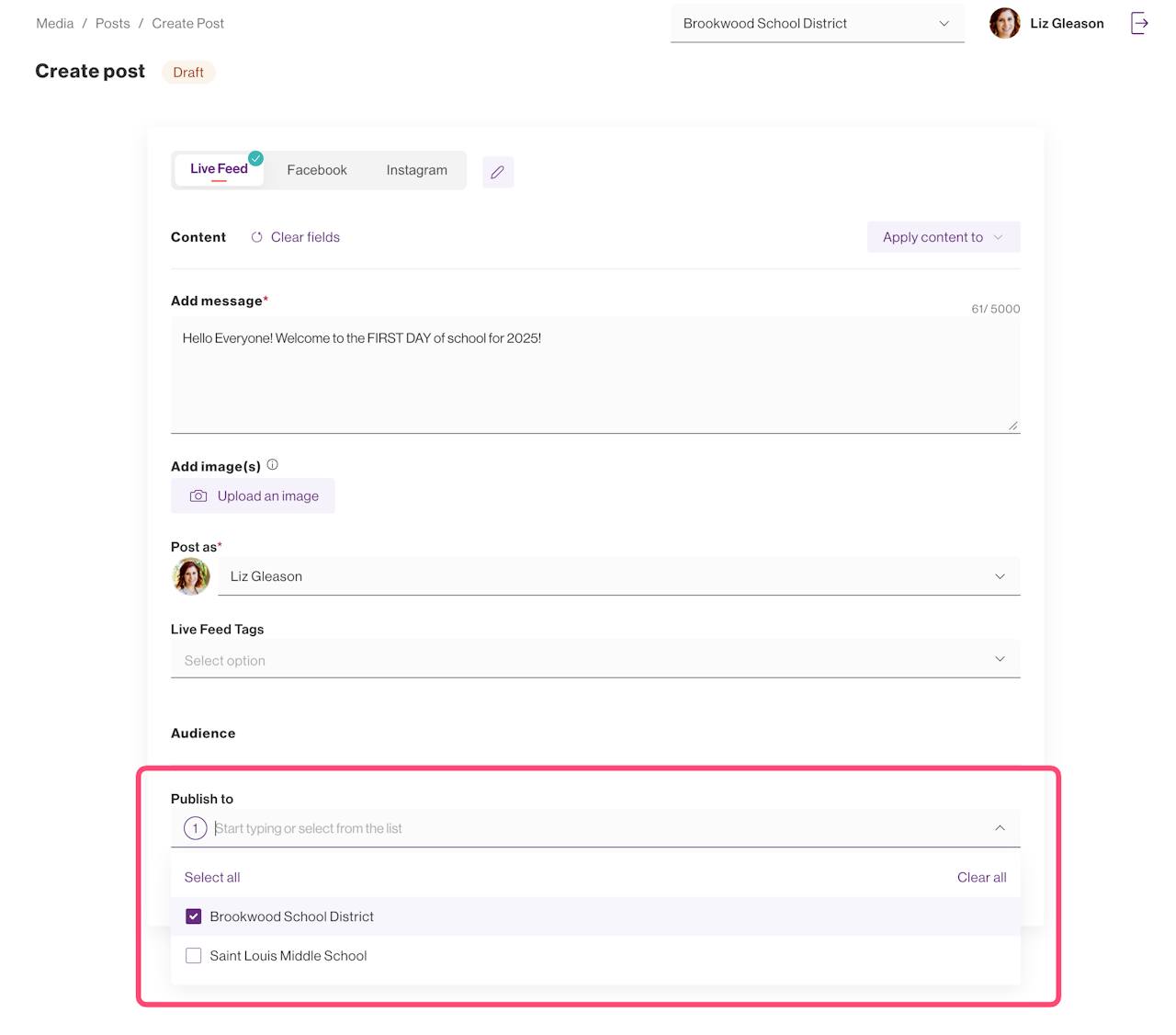This screenshot has height=1035, width=1176.
Task: Click the Post as author avatar
Action: (x=191, y=576)
